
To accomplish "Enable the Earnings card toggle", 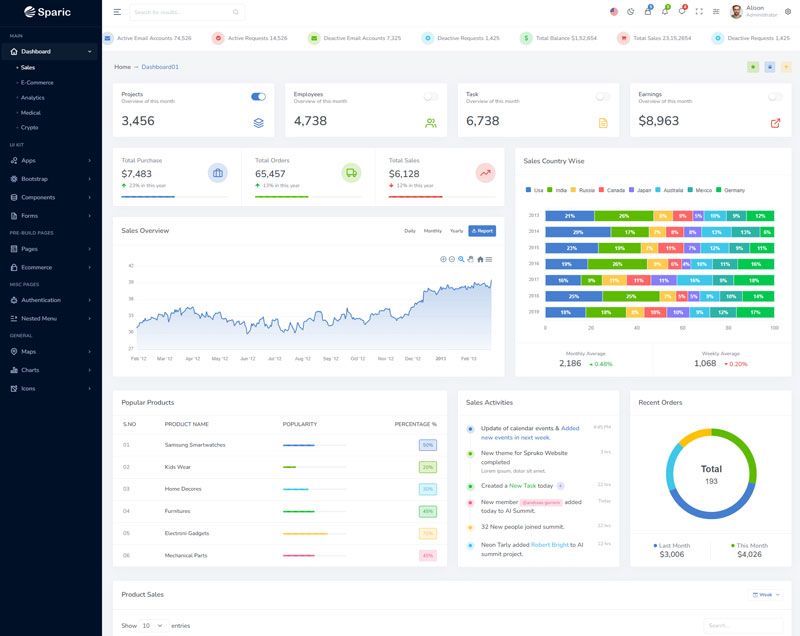I will coord(775,97).
